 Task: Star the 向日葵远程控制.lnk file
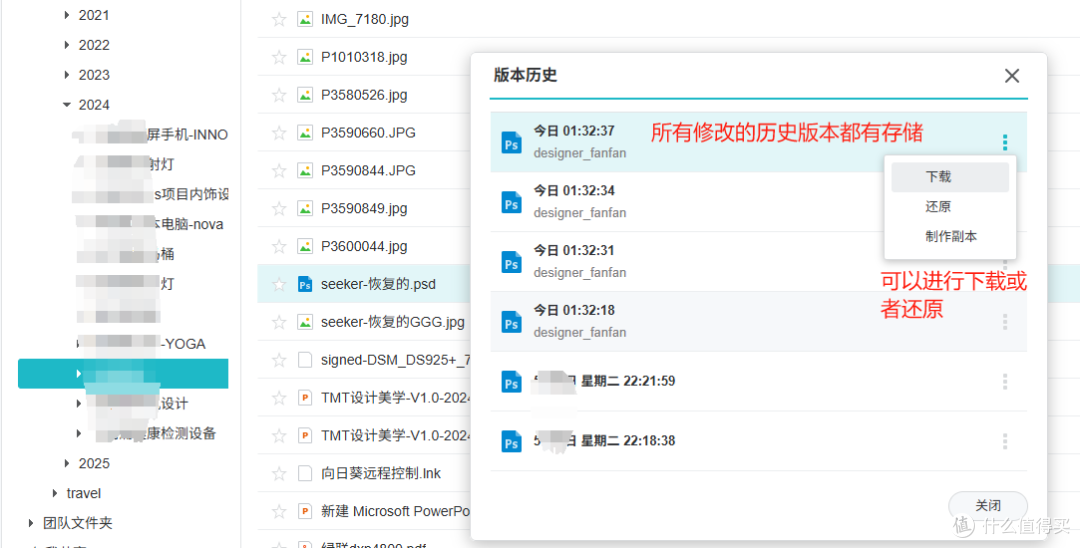pos(279,474)
